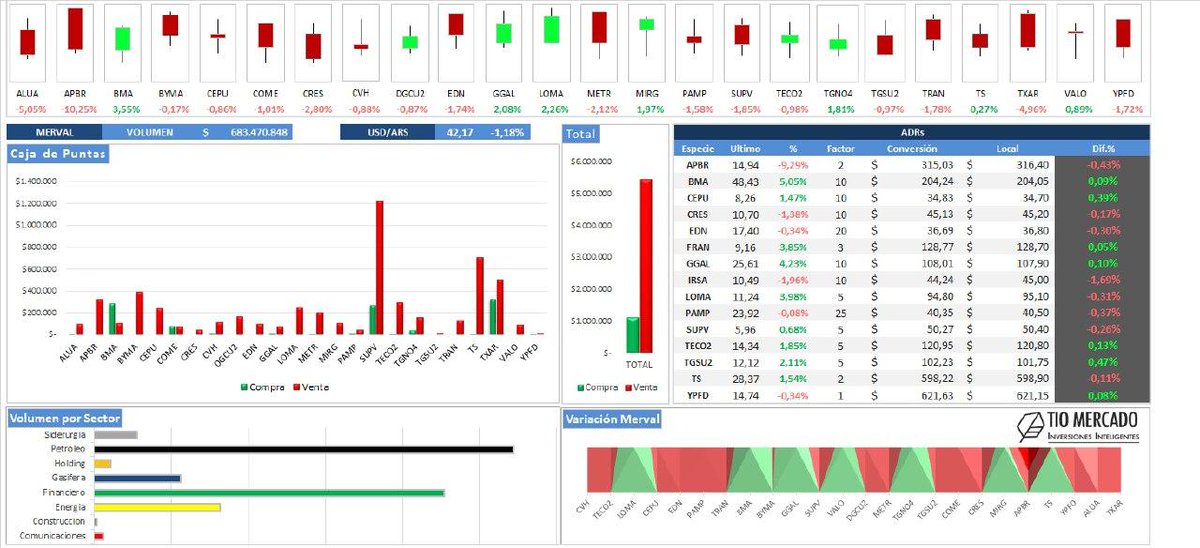Click the -5,05% change under ALUA

32,108
